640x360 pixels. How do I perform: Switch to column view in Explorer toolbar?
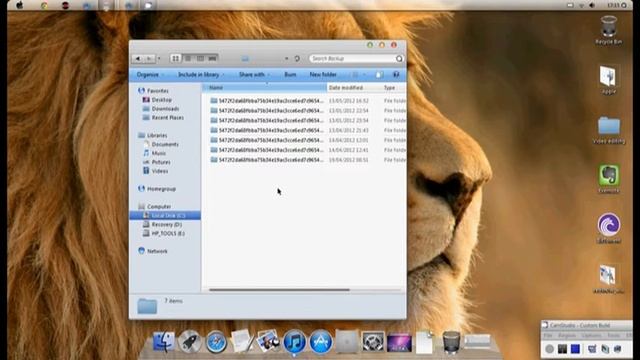[200, 59]
